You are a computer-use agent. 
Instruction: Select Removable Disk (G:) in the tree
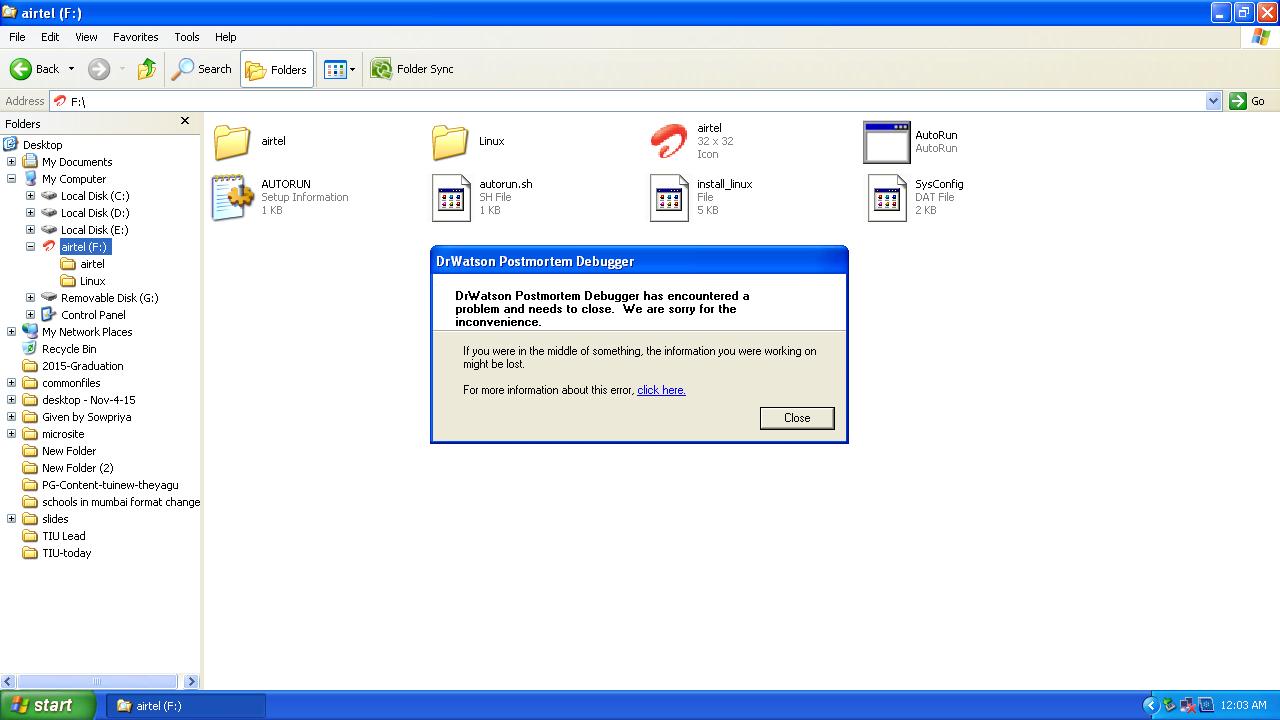point(109,298)
